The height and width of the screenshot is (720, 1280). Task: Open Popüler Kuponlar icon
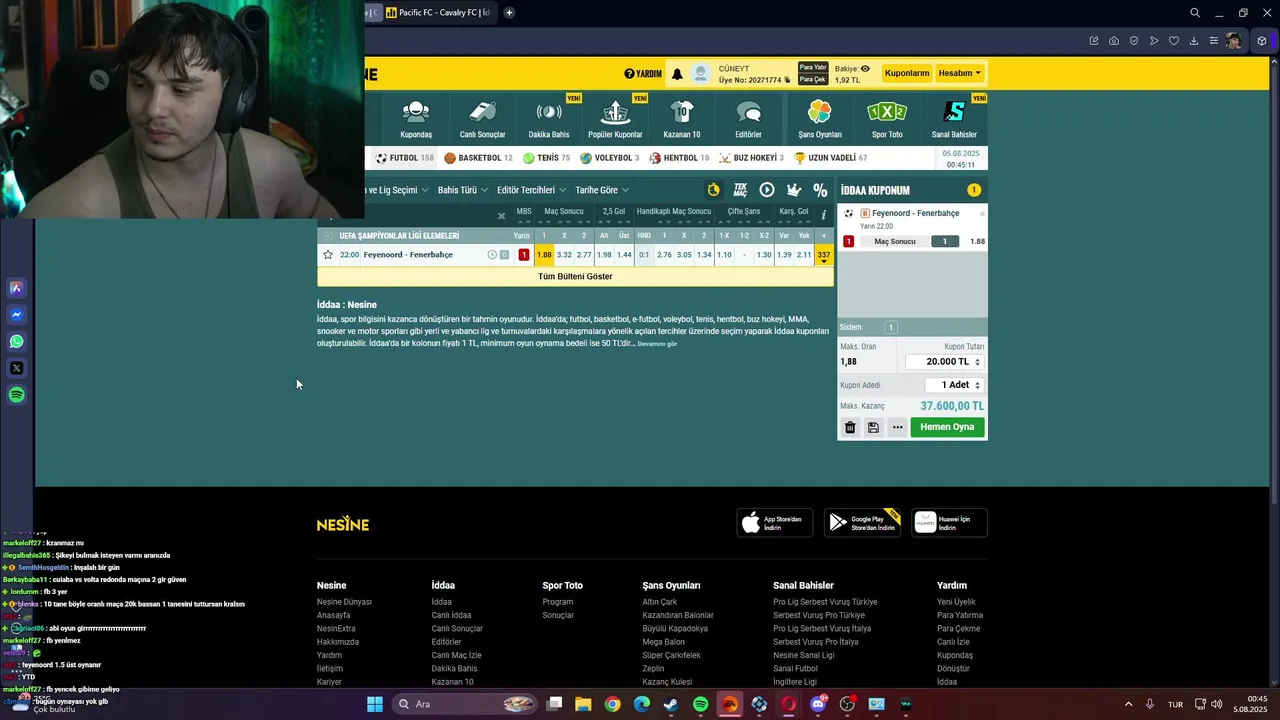point(615,111)
